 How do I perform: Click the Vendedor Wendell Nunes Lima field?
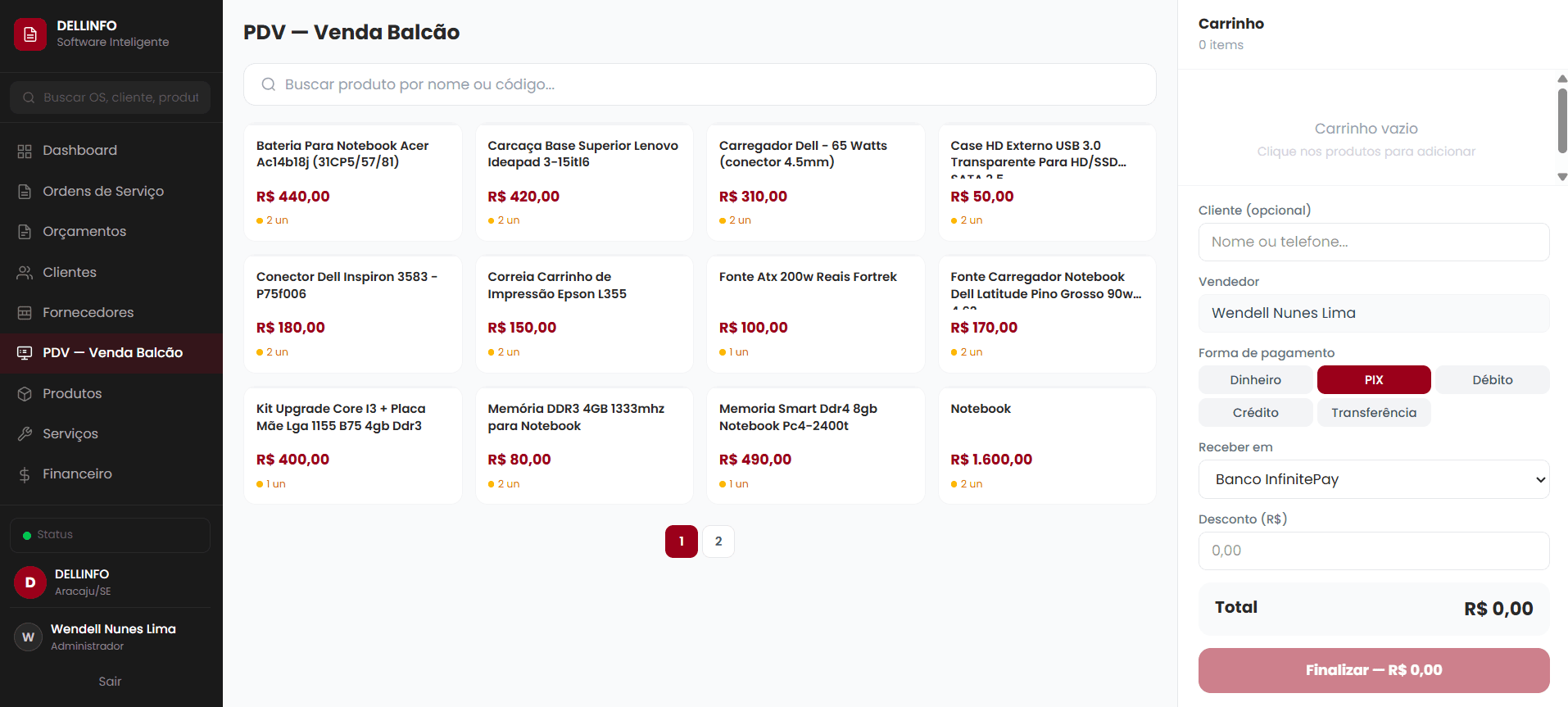point(1374,314)
